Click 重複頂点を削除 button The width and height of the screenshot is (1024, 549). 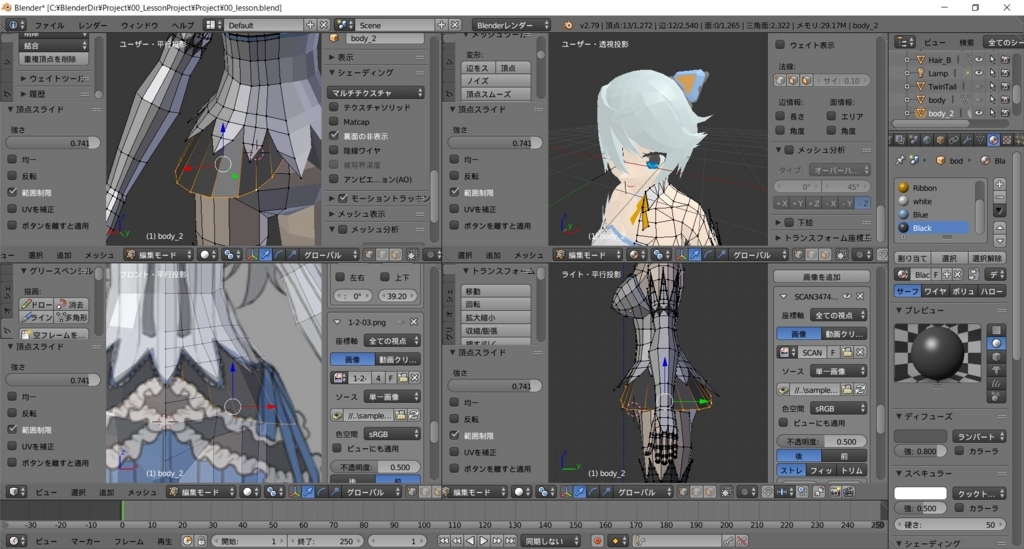click(x=51, y=59)
